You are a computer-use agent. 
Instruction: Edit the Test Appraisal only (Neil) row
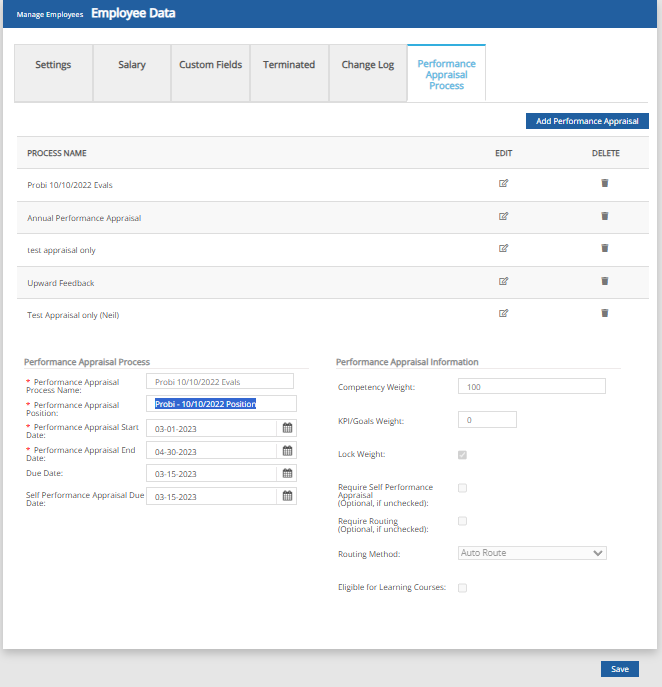coord(504,313)
